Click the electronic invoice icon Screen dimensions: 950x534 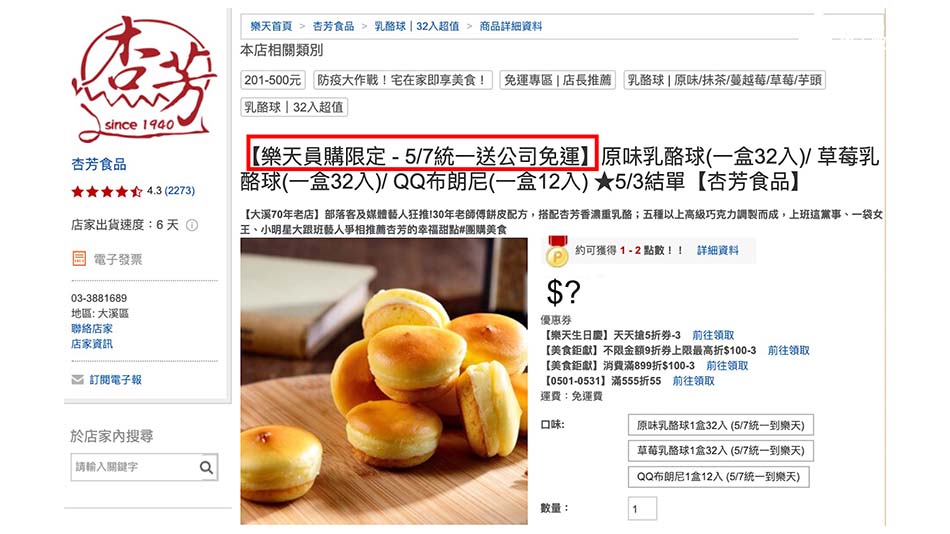tap(79, 259)
